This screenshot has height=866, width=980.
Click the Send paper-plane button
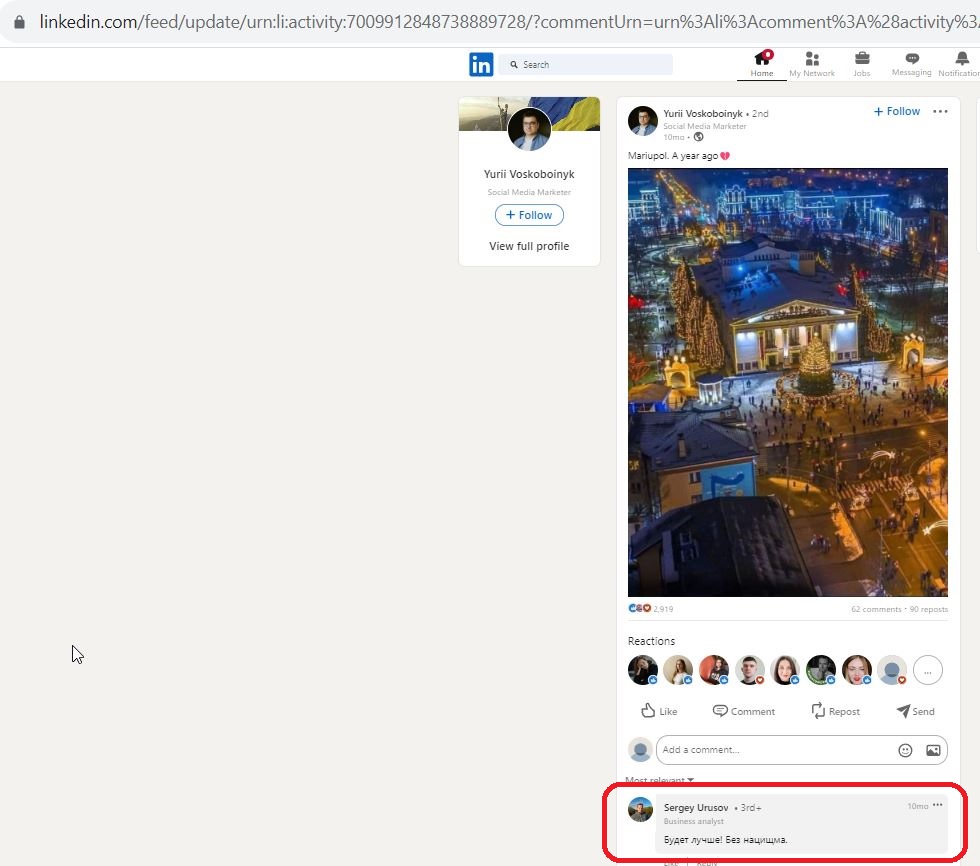pos(916,711)
